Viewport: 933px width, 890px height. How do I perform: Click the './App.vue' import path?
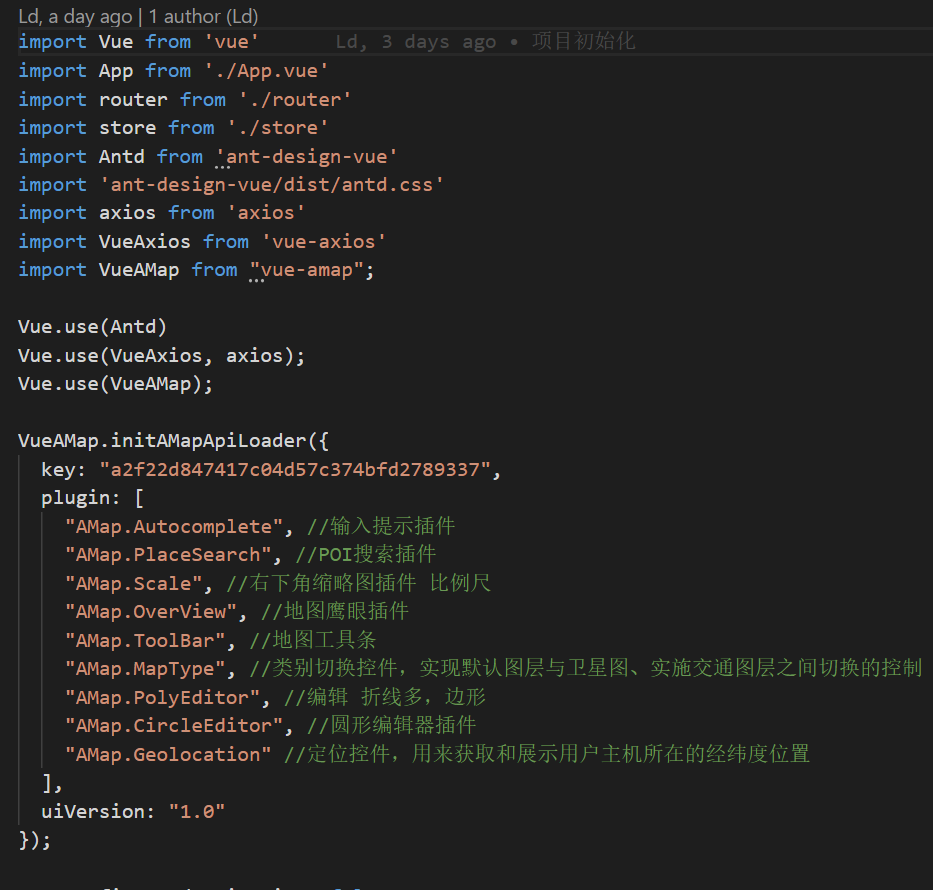(x=266, y=71)
